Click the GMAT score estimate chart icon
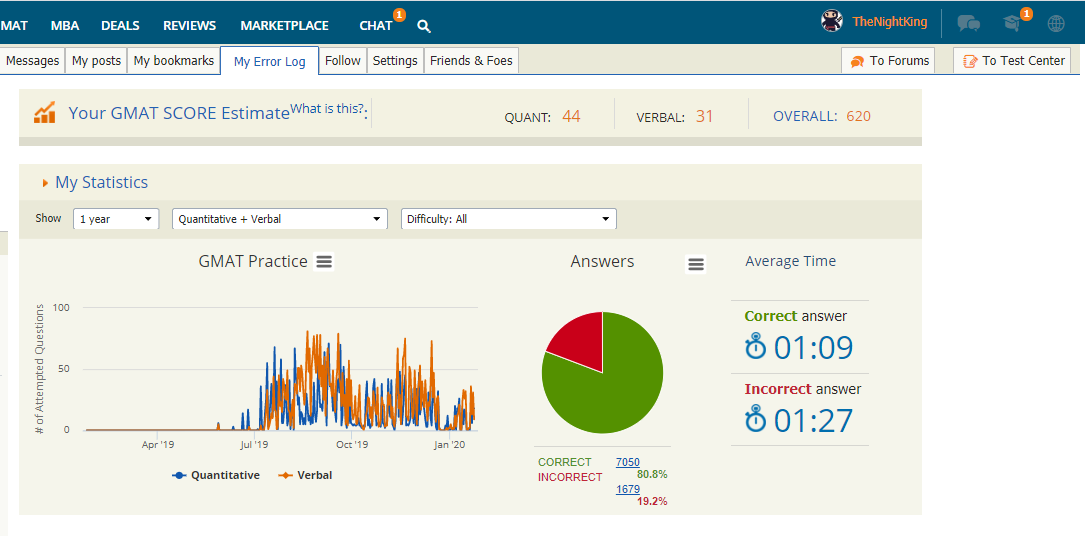 [x=45, y=113]
